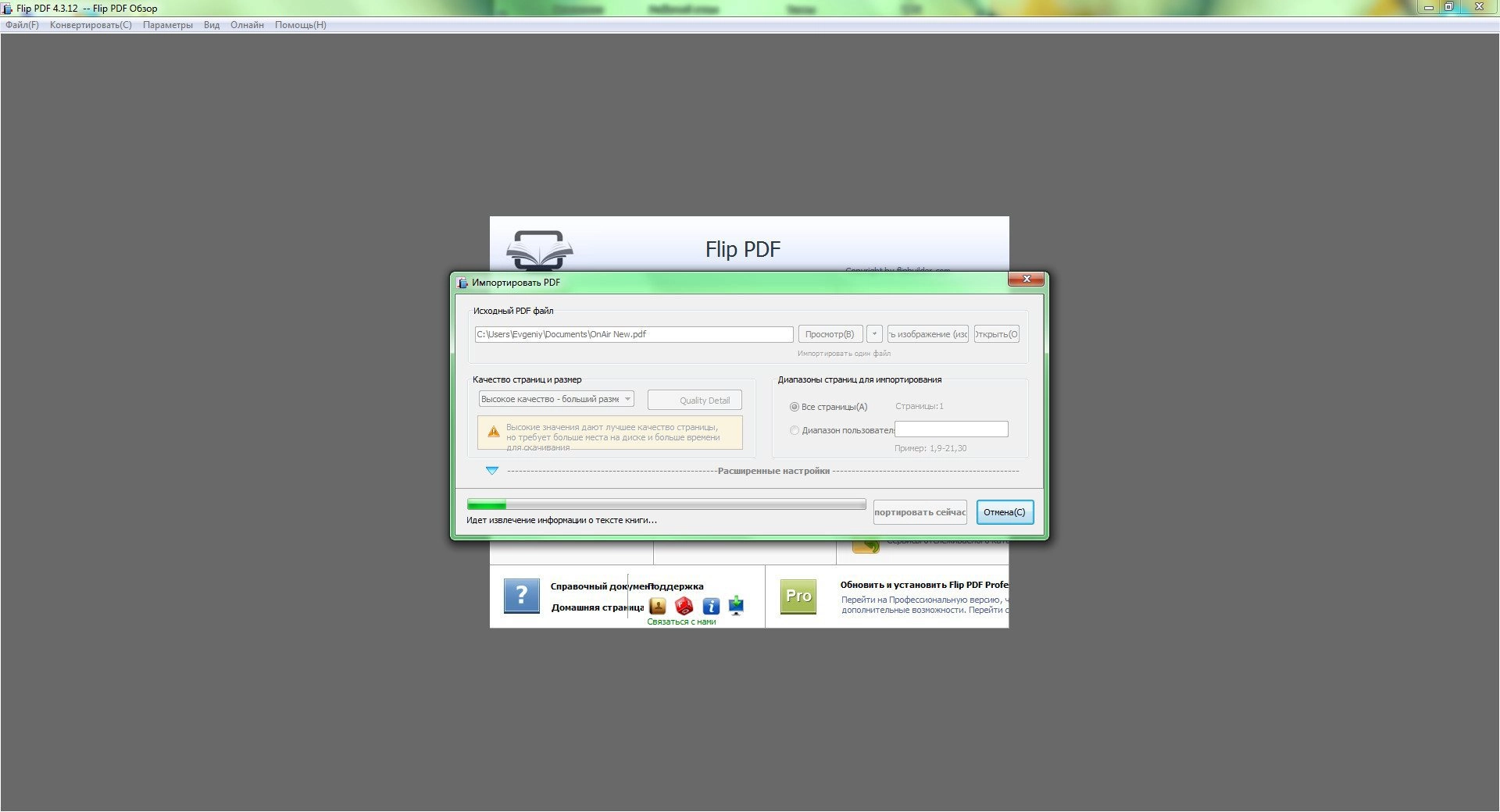
Task: Click the Quality Detail button
Action: tap(695, 400)
